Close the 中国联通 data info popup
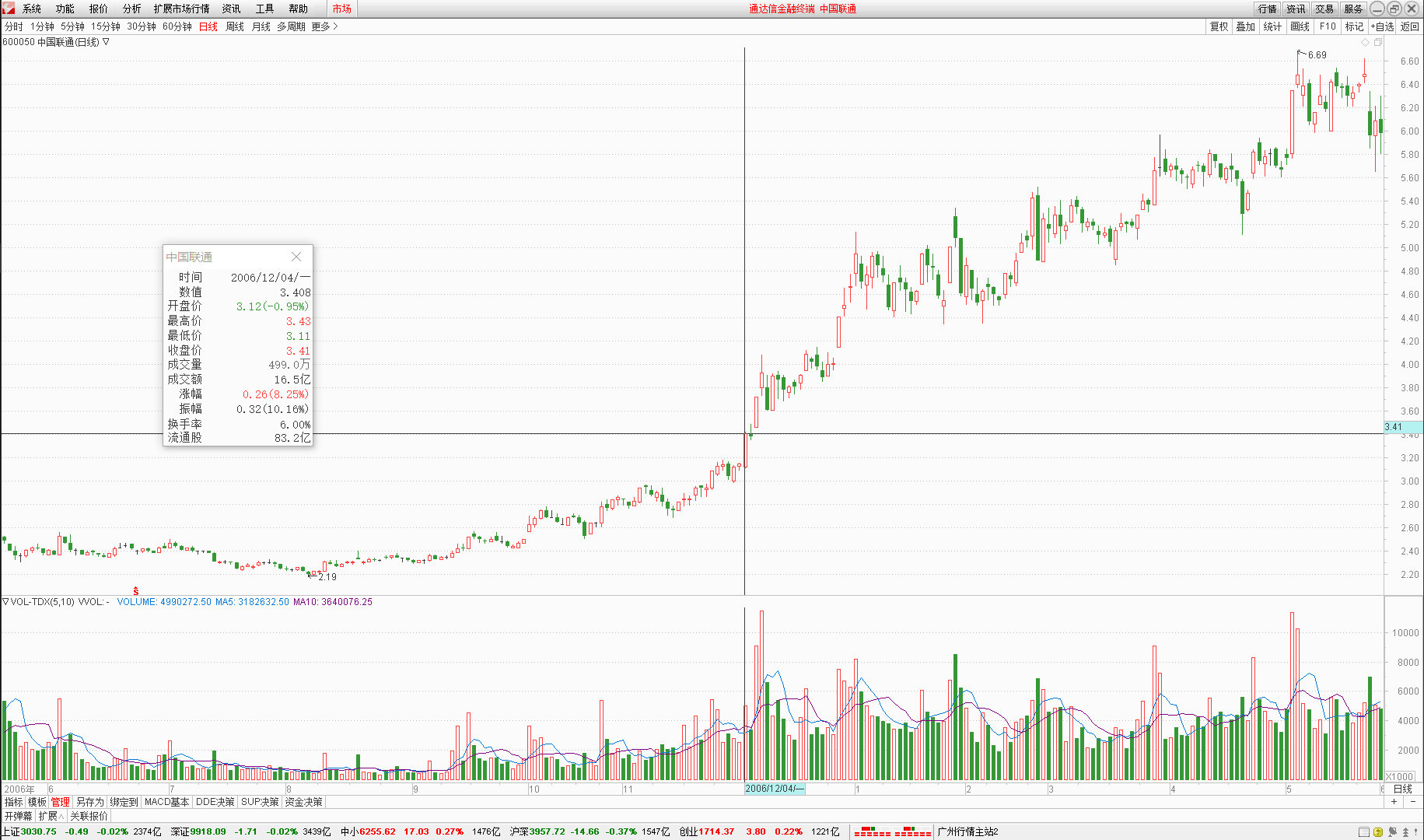This screenshot has width=1424, height=840. click(x=296, y=257)
